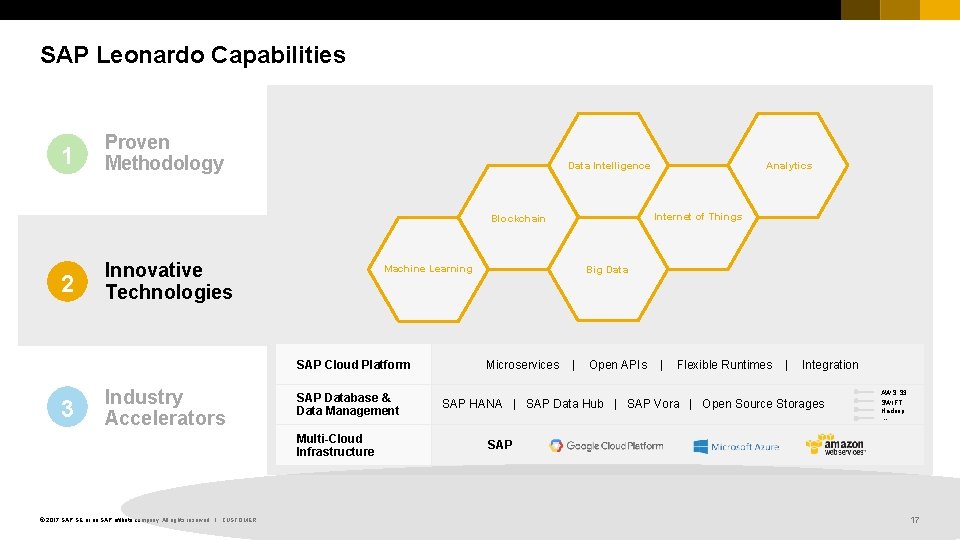Select the Proven Methodology heading
This screenshot has width=960, height=540.
pos(164,153)
